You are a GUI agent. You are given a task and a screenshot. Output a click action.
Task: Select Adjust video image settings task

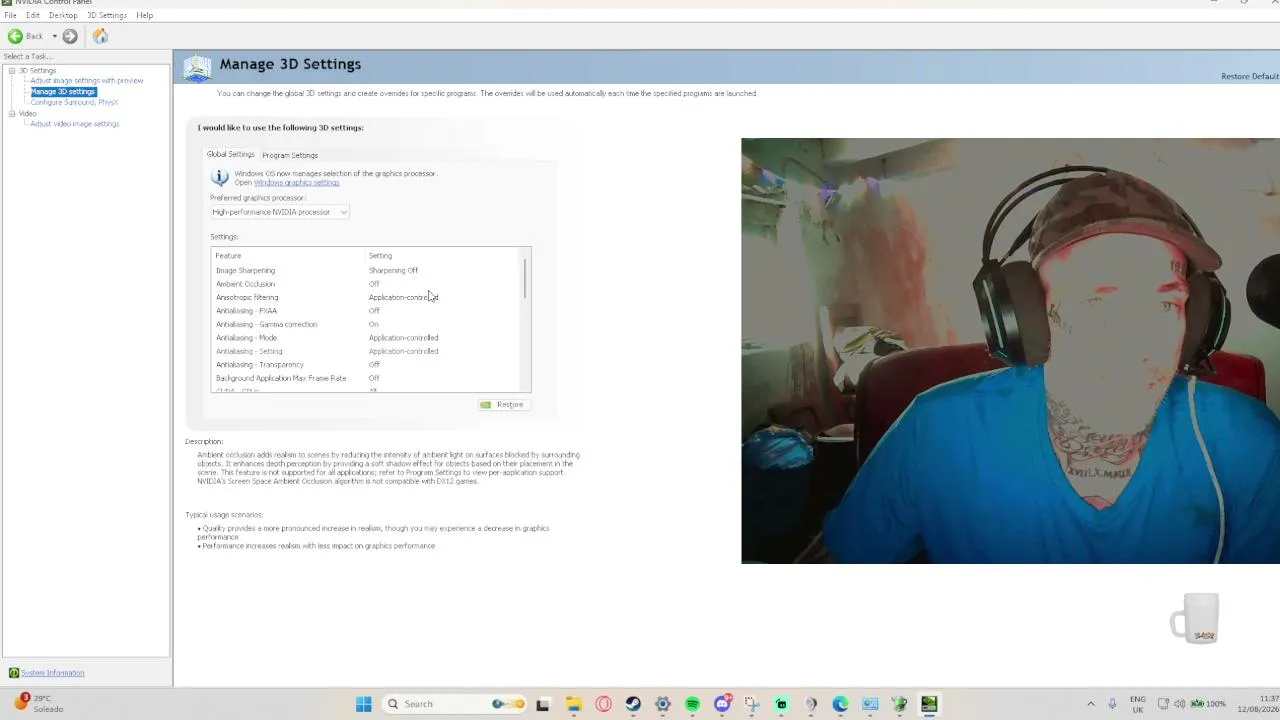click(x=75, y=124)
